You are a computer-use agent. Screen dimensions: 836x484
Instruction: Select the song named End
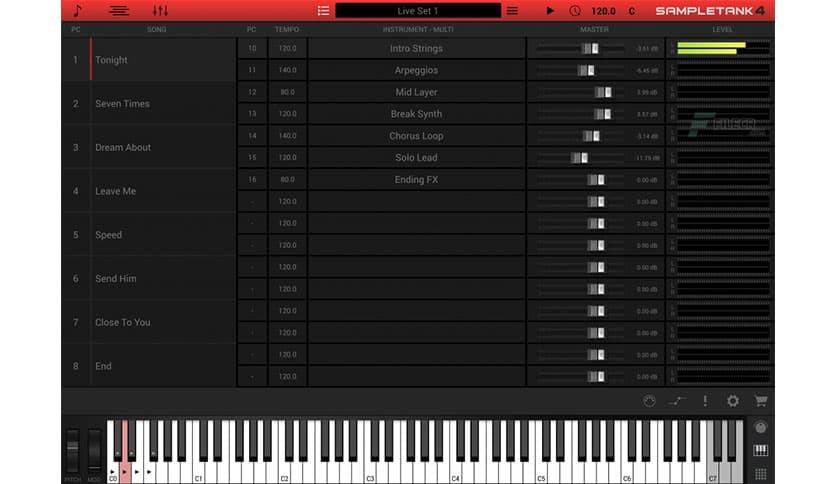(x=149, y=366)
